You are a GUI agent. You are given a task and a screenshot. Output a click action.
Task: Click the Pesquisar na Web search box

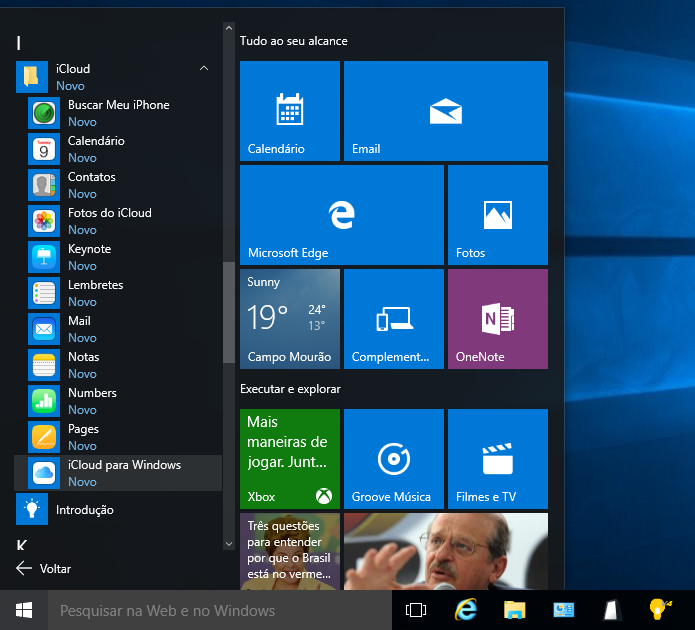pyautogui.click(x=220, y=610)
